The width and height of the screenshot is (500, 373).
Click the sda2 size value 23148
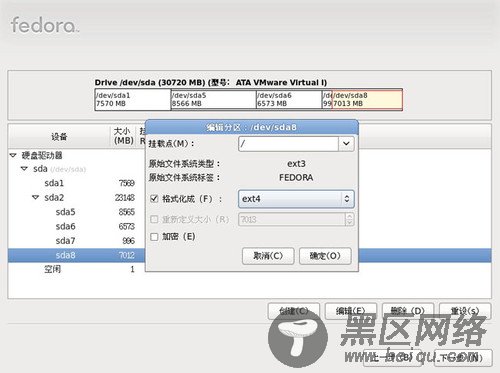125,198
